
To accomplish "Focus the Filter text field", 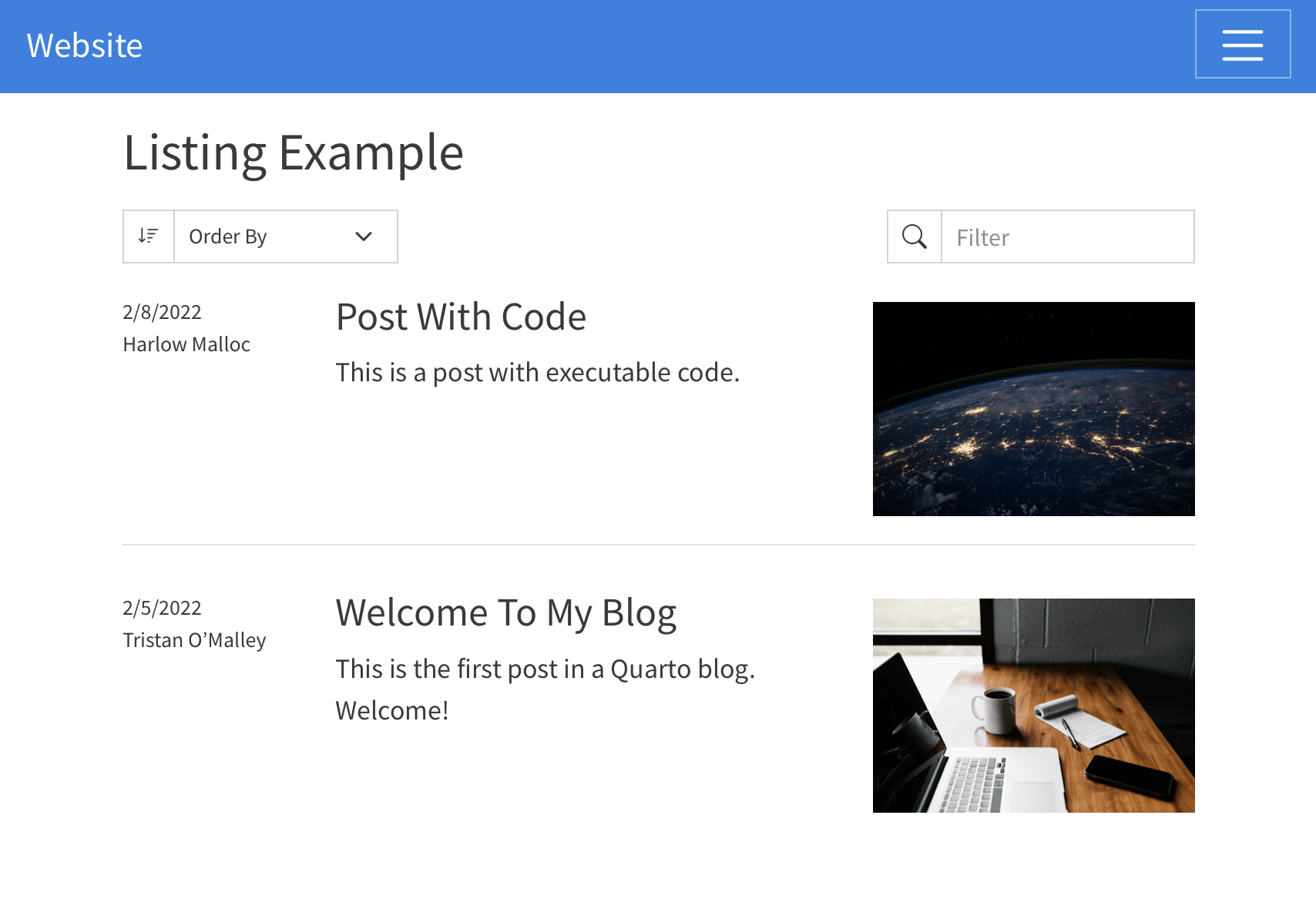I will [x=1066, y=237].
